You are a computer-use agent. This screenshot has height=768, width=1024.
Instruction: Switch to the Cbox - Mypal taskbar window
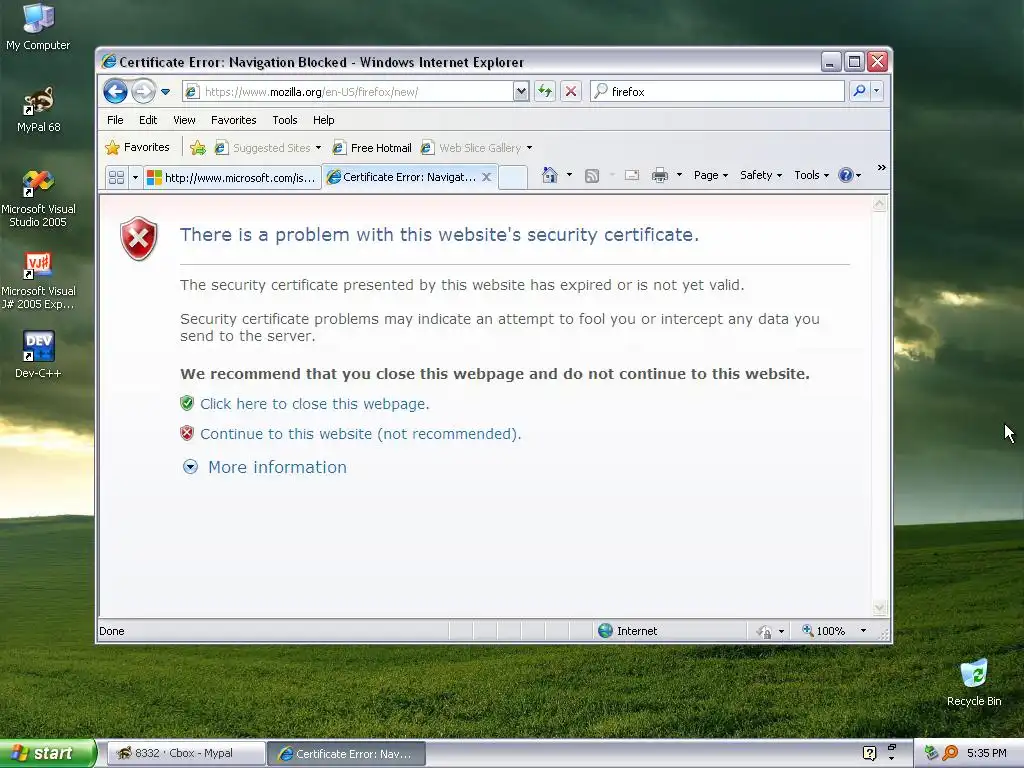pos(185,753)
